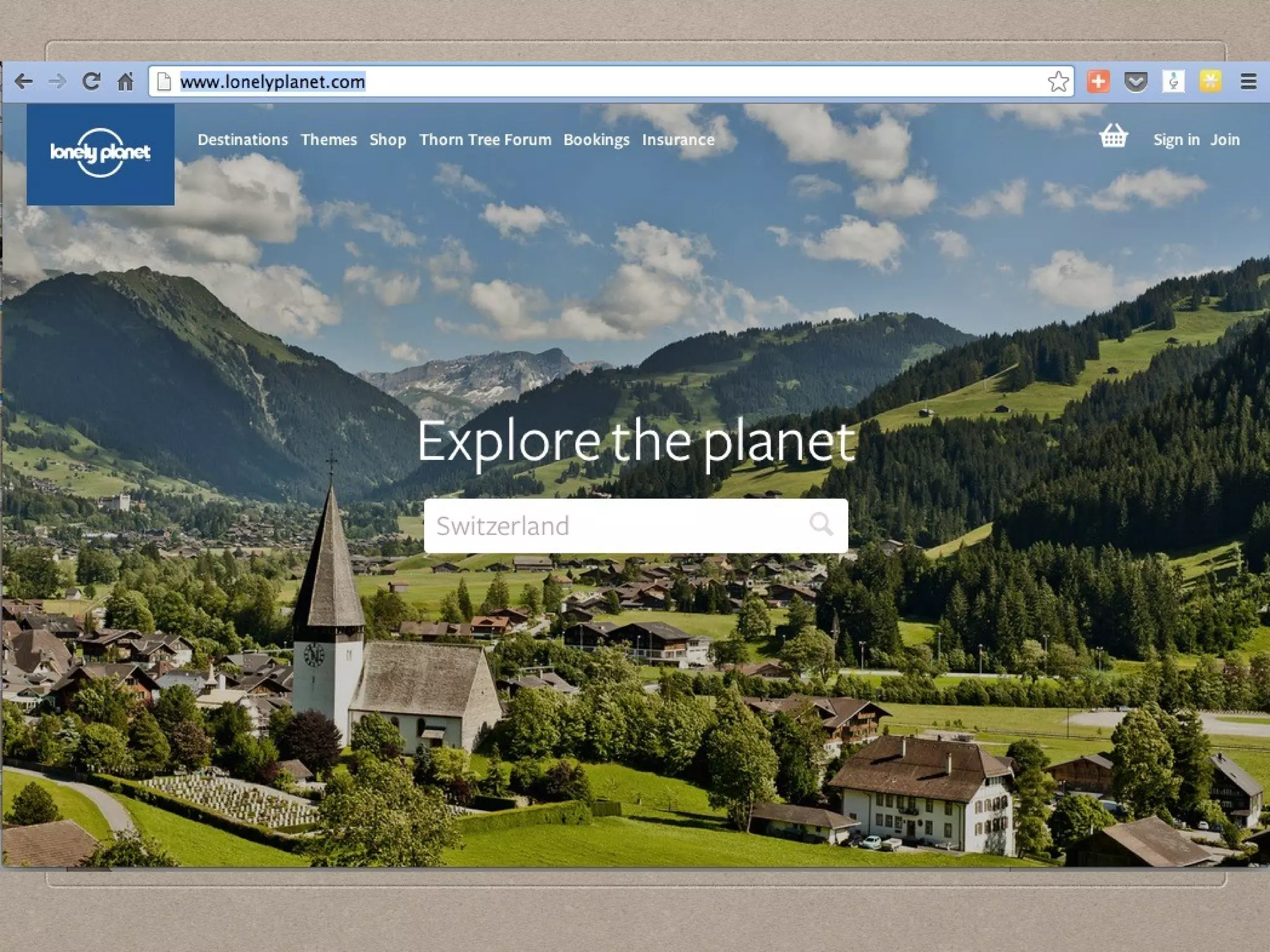Open the Bookings navigation item
Screen dimensions: 1270x952
(x=596, y=140)
